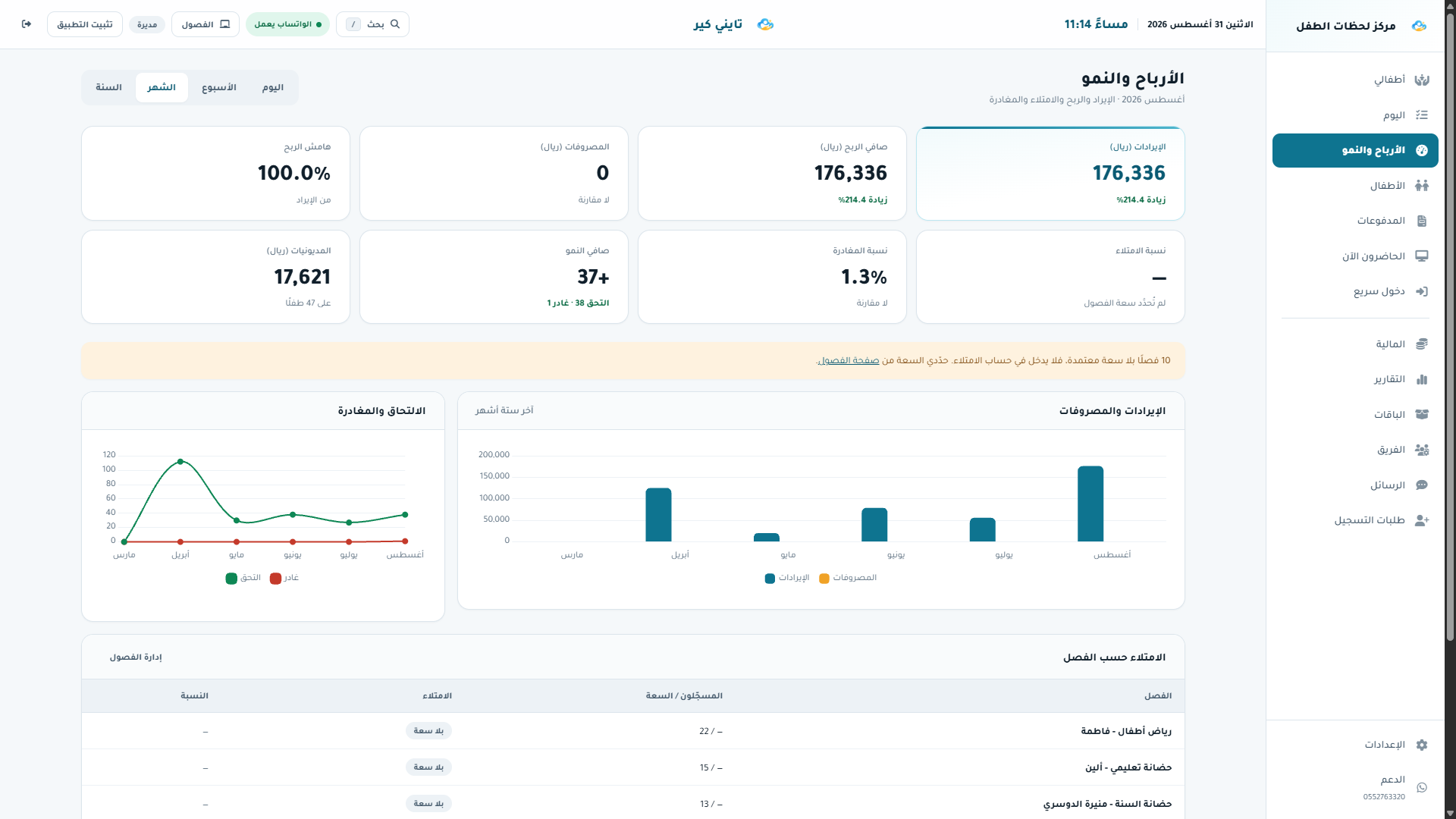Click the اليوم checklist icon in sidebar
Screen dimensions: 1456x819
pyautogui.click(x=1422, y=115)
